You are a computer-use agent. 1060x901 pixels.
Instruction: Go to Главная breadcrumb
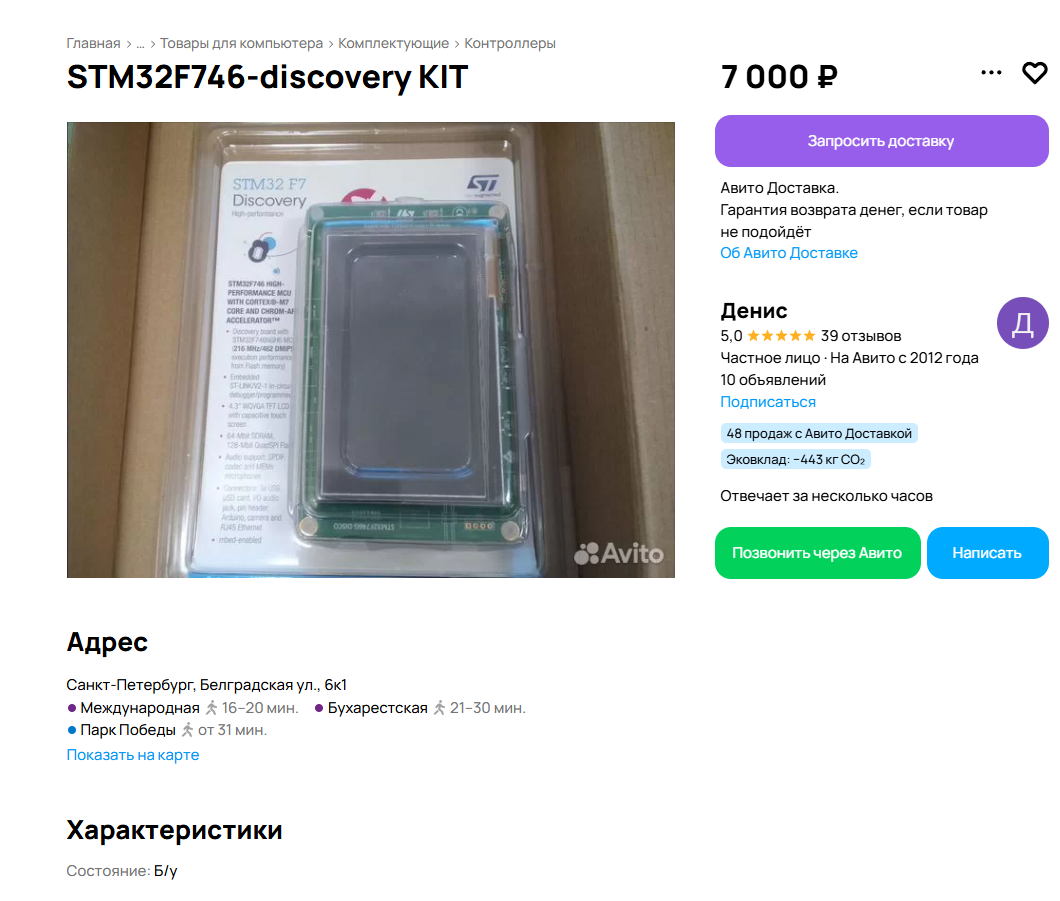[x=93, y=43]
